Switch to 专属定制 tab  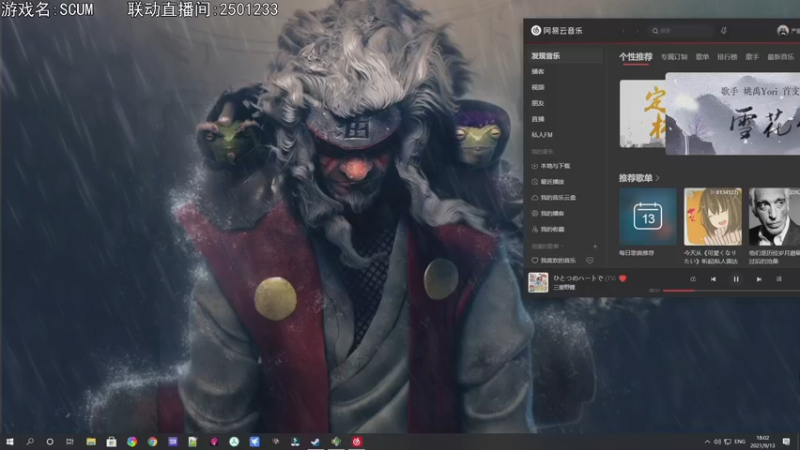click(674, 57)
